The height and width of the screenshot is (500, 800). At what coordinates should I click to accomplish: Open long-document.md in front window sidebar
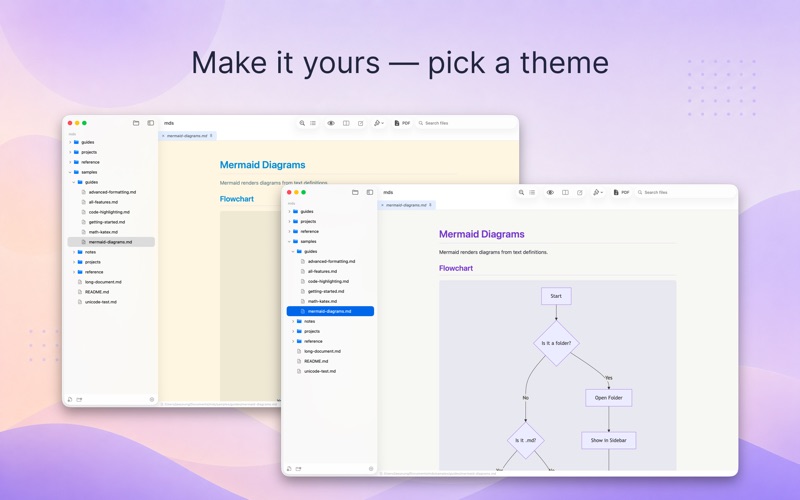[330, 351]
